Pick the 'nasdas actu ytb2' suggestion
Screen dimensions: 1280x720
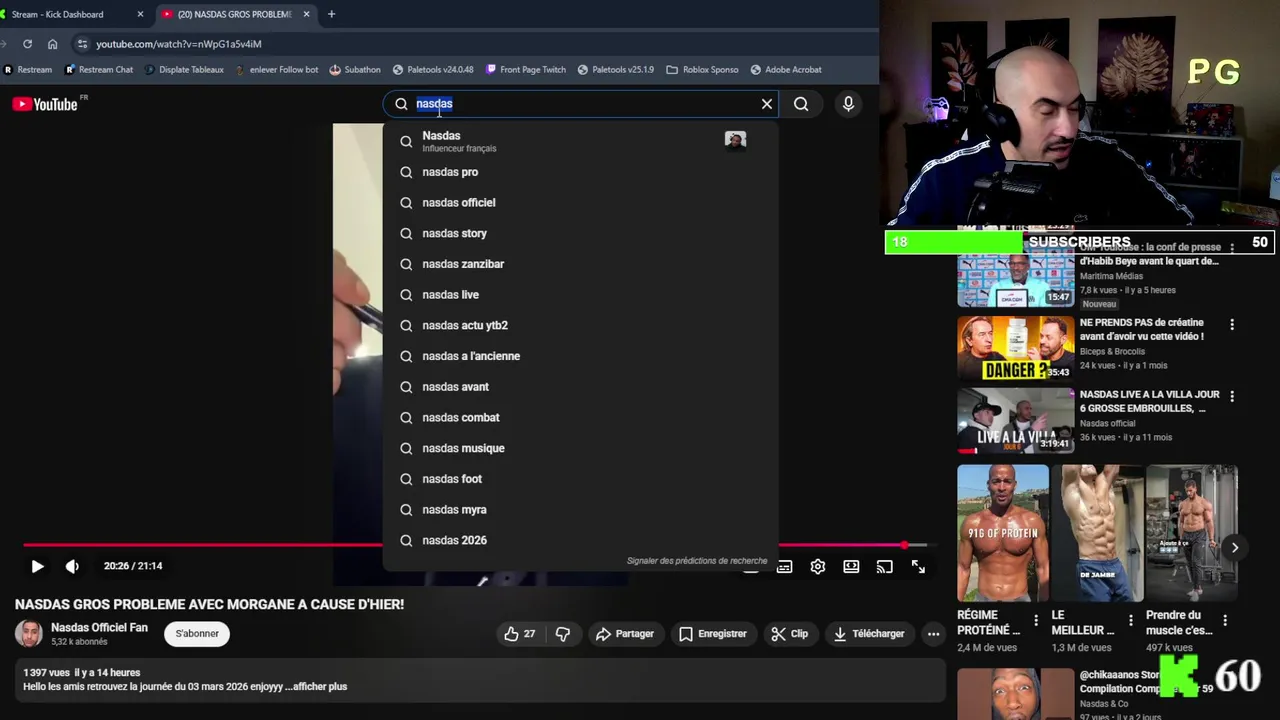(x=580, y=325)
